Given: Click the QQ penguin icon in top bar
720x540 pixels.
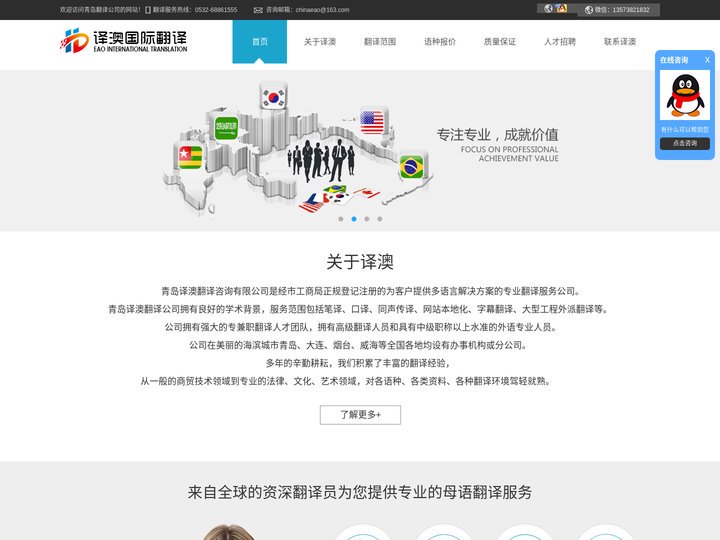Looking at the screenshot, I should pyautogui.click(x=562, y=8).
